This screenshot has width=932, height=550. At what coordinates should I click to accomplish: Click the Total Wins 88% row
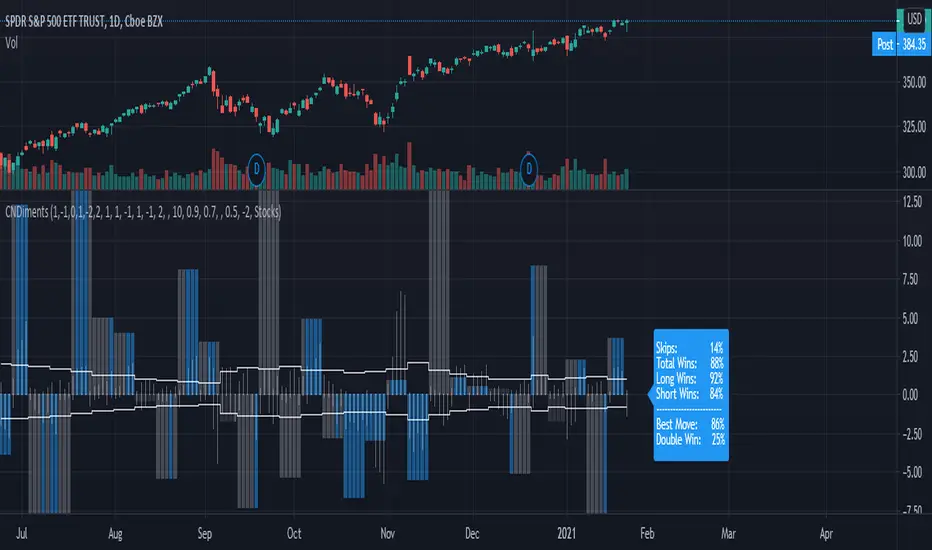pos(689,363)
